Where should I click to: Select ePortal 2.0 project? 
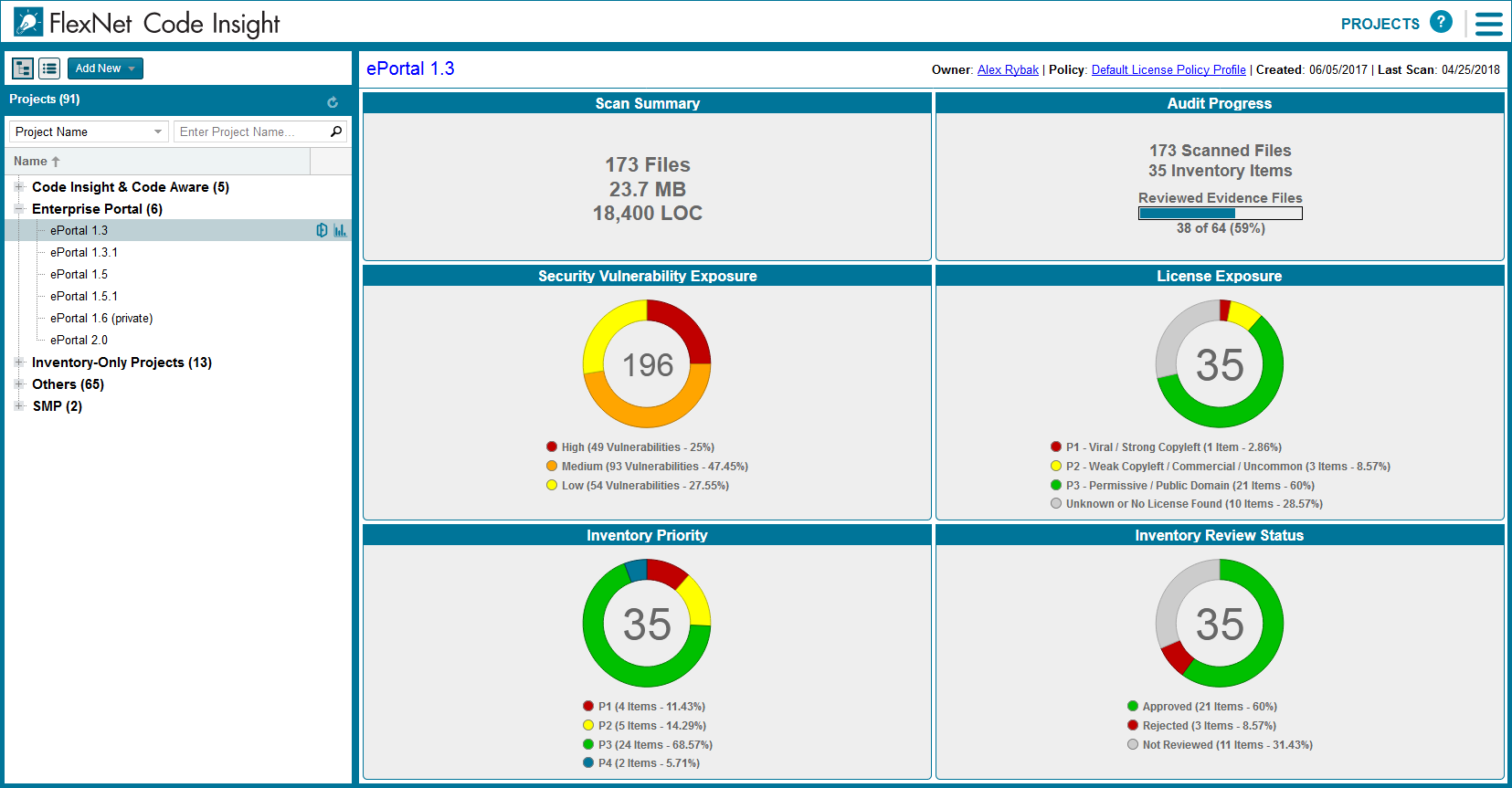point(79,340)
